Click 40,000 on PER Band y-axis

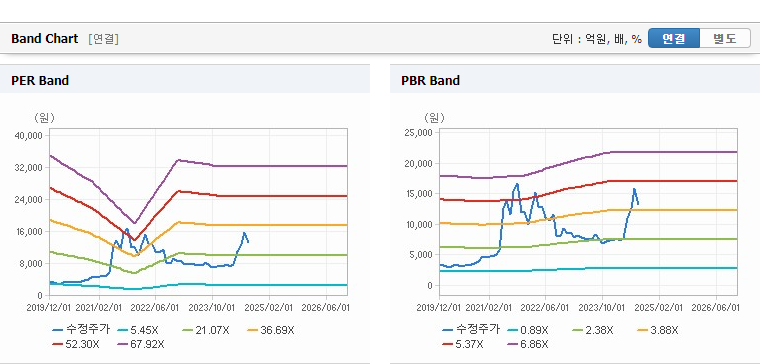[30, 135]
